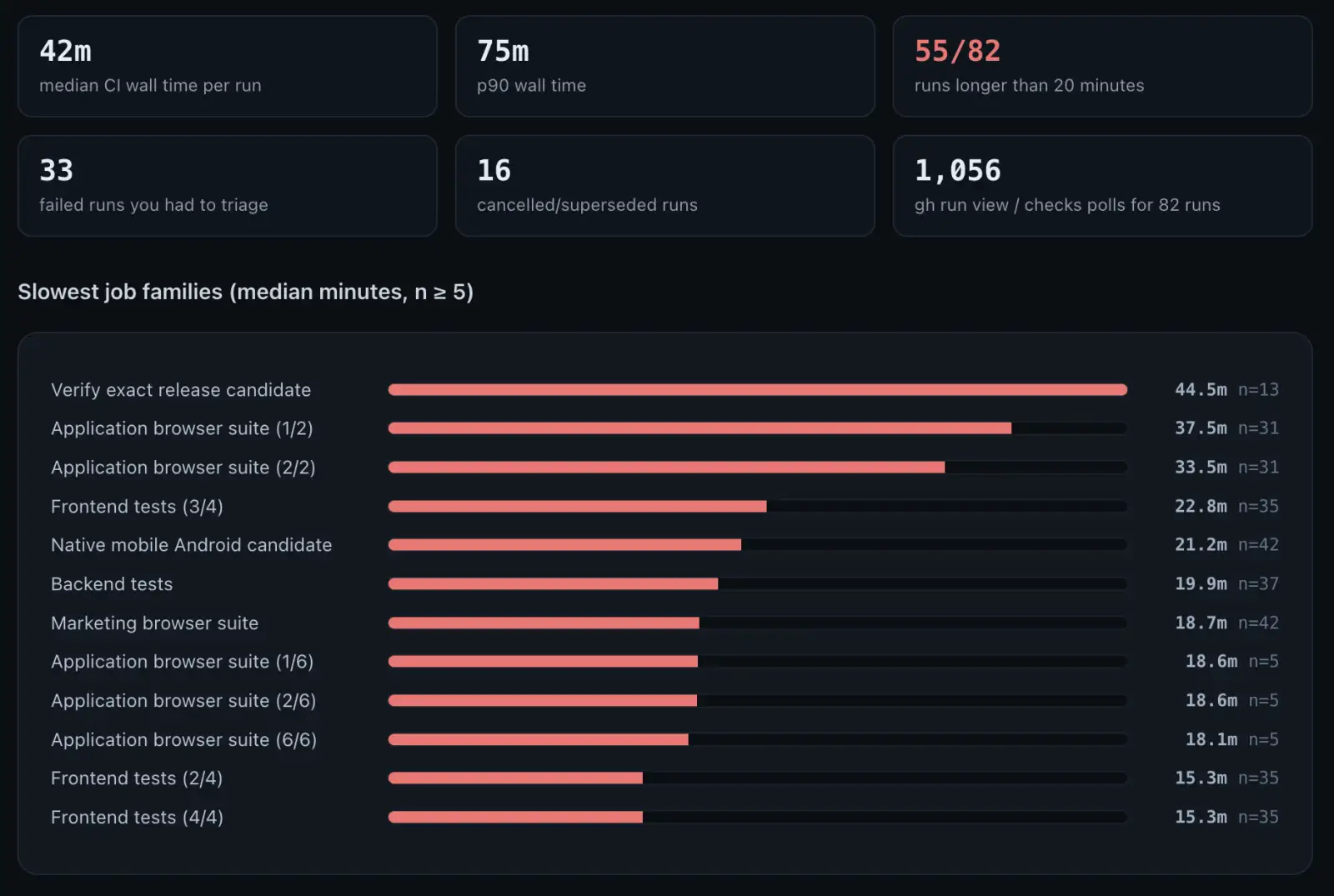Select 'Application browser suite (1/6)' row label
Screen dimensions: 1334x896
tap(183, 662)
